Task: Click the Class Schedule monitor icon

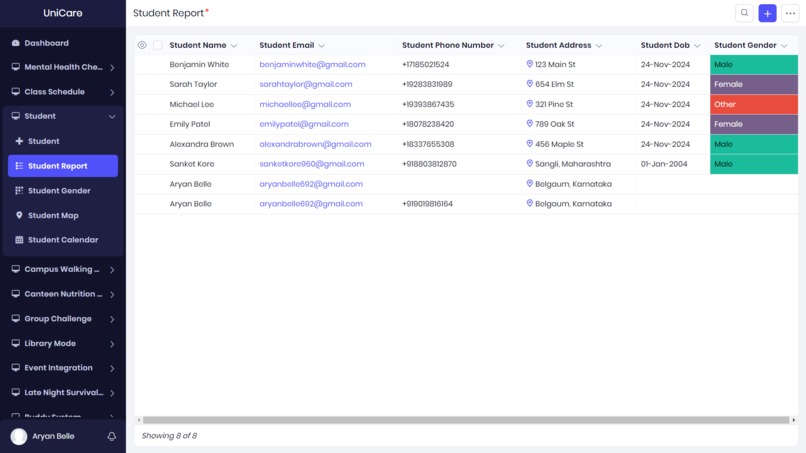Action: click(x=15, y=92)
